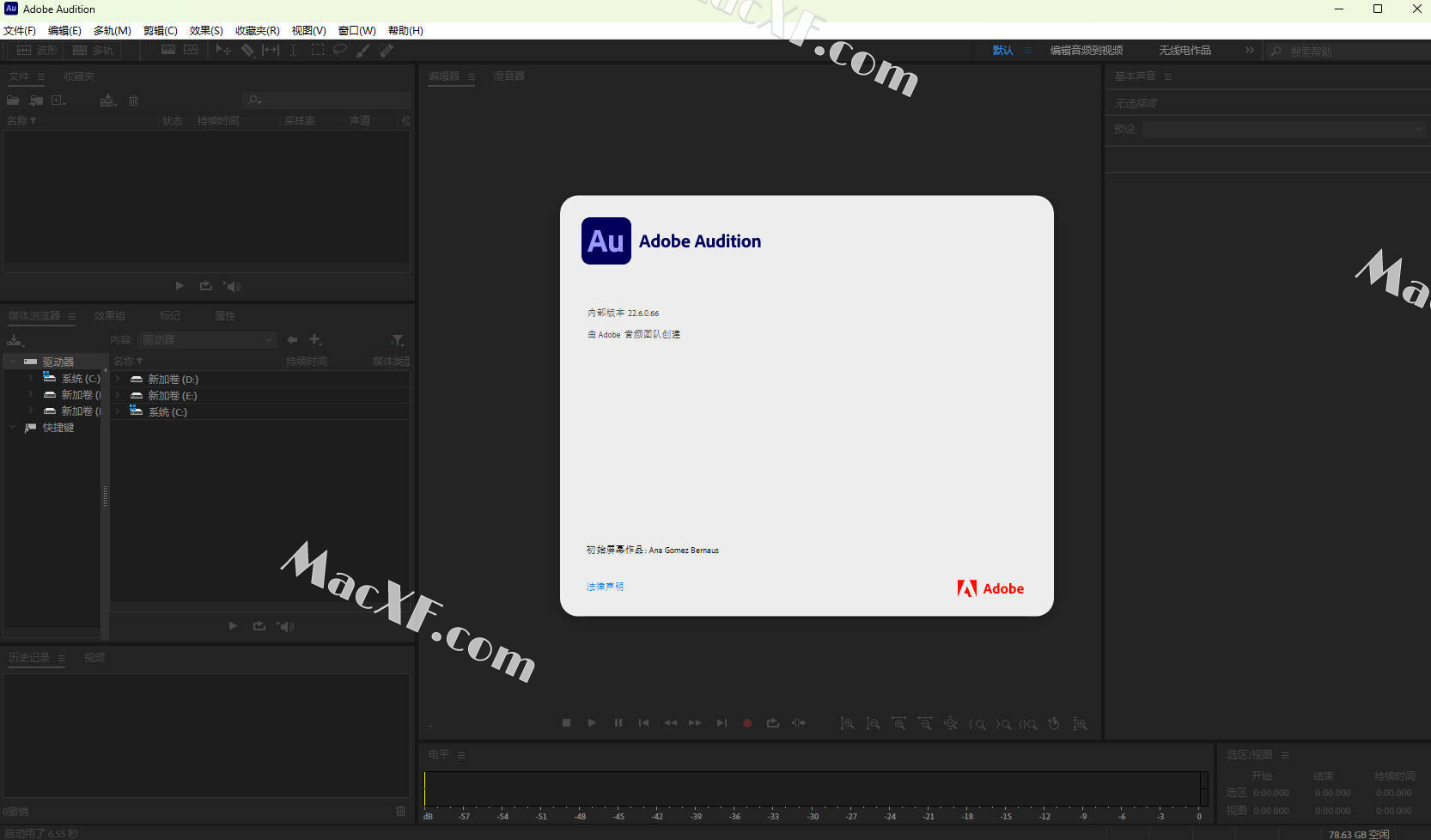
Task: Sort files by 名称 column
Action: (x=21, y=121)
